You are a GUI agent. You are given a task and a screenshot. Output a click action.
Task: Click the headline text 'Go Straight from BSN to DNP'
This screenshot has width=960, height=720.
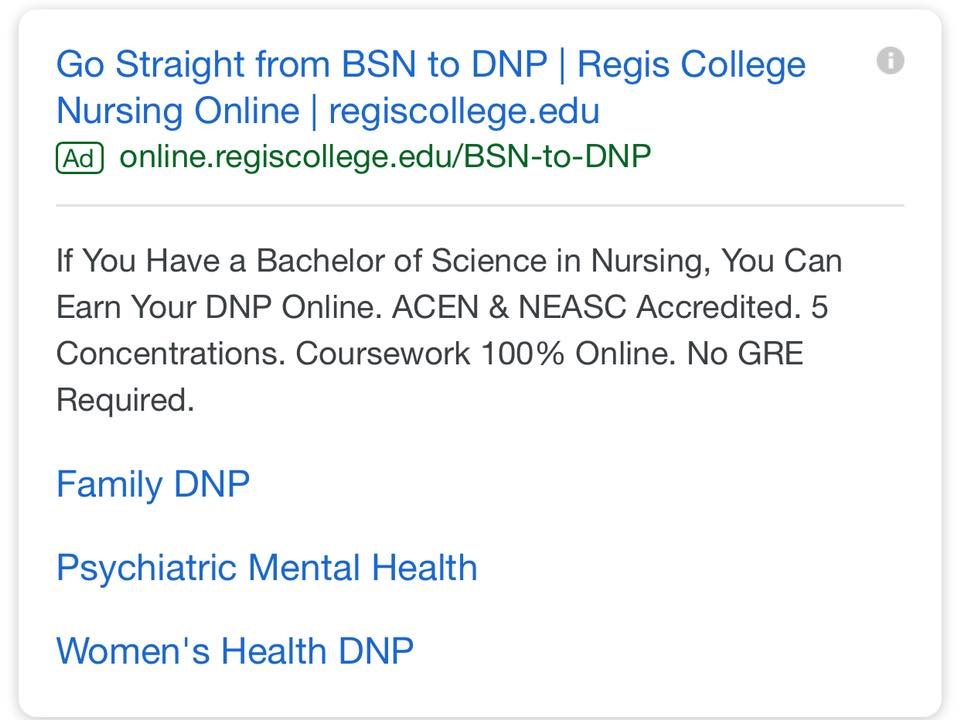click(x=302, y=64)
